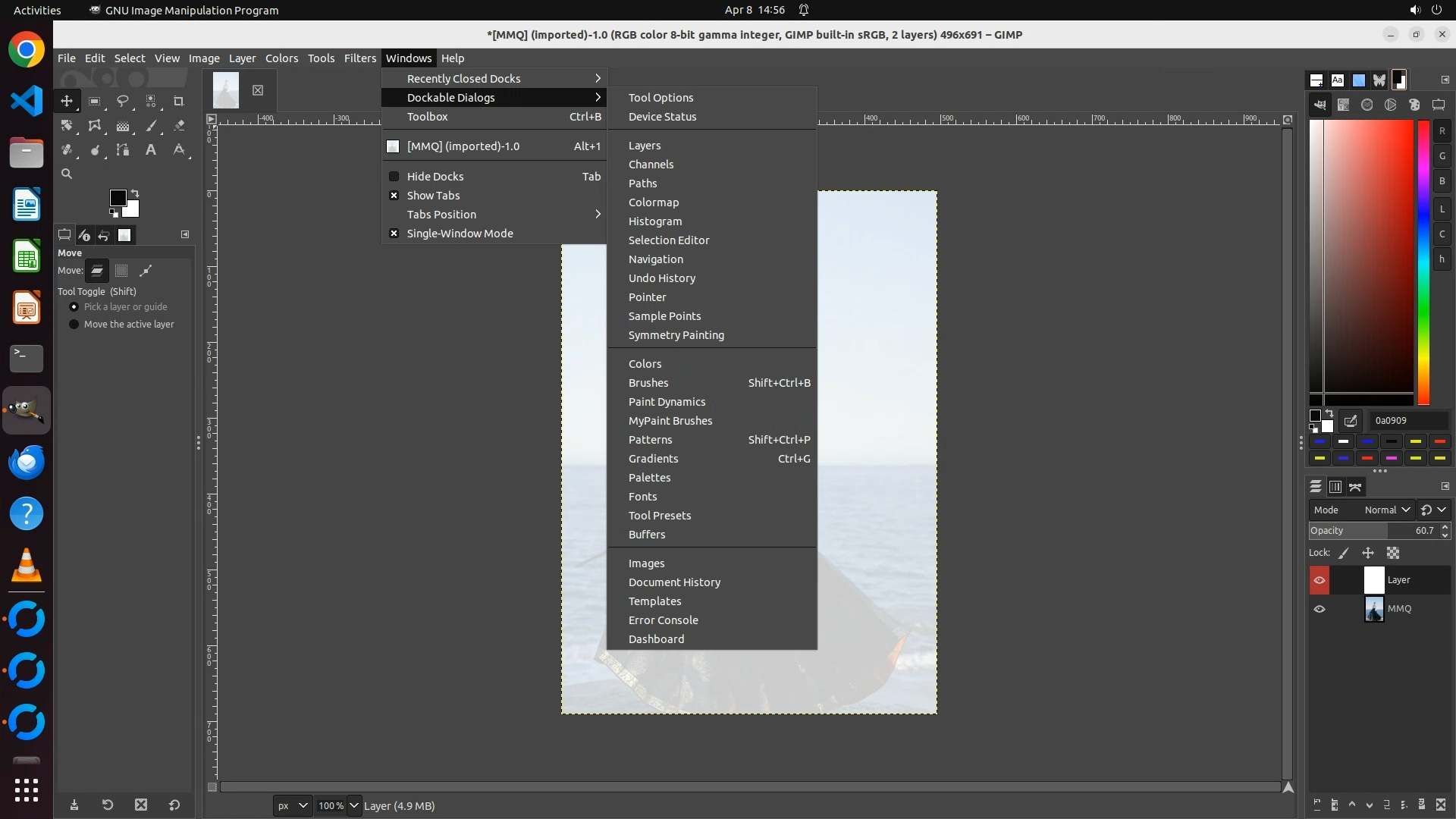Open the layer Mode Normal dropdown

1386,510
